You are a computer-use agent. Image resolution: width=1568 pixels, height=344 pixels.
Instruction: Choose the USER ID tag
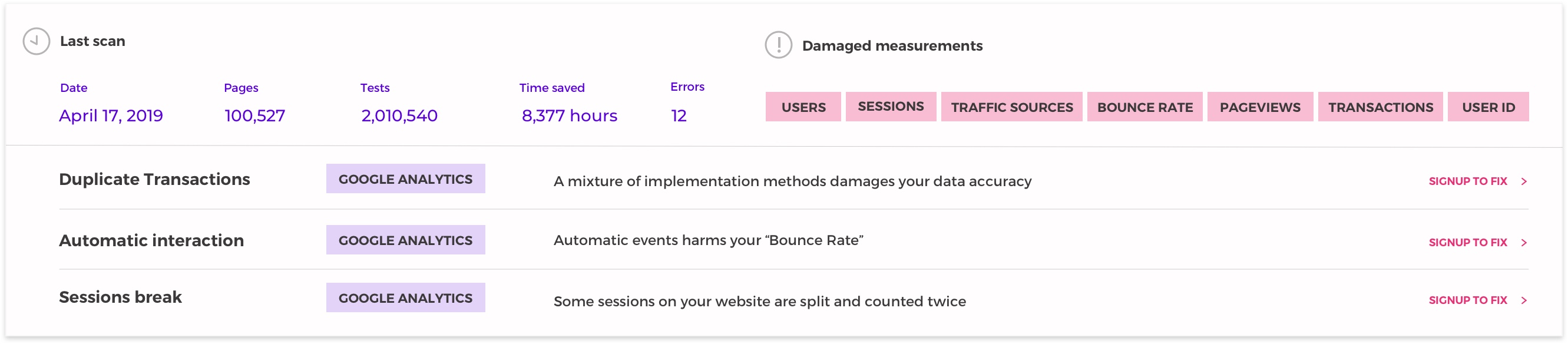(1488, 107)
